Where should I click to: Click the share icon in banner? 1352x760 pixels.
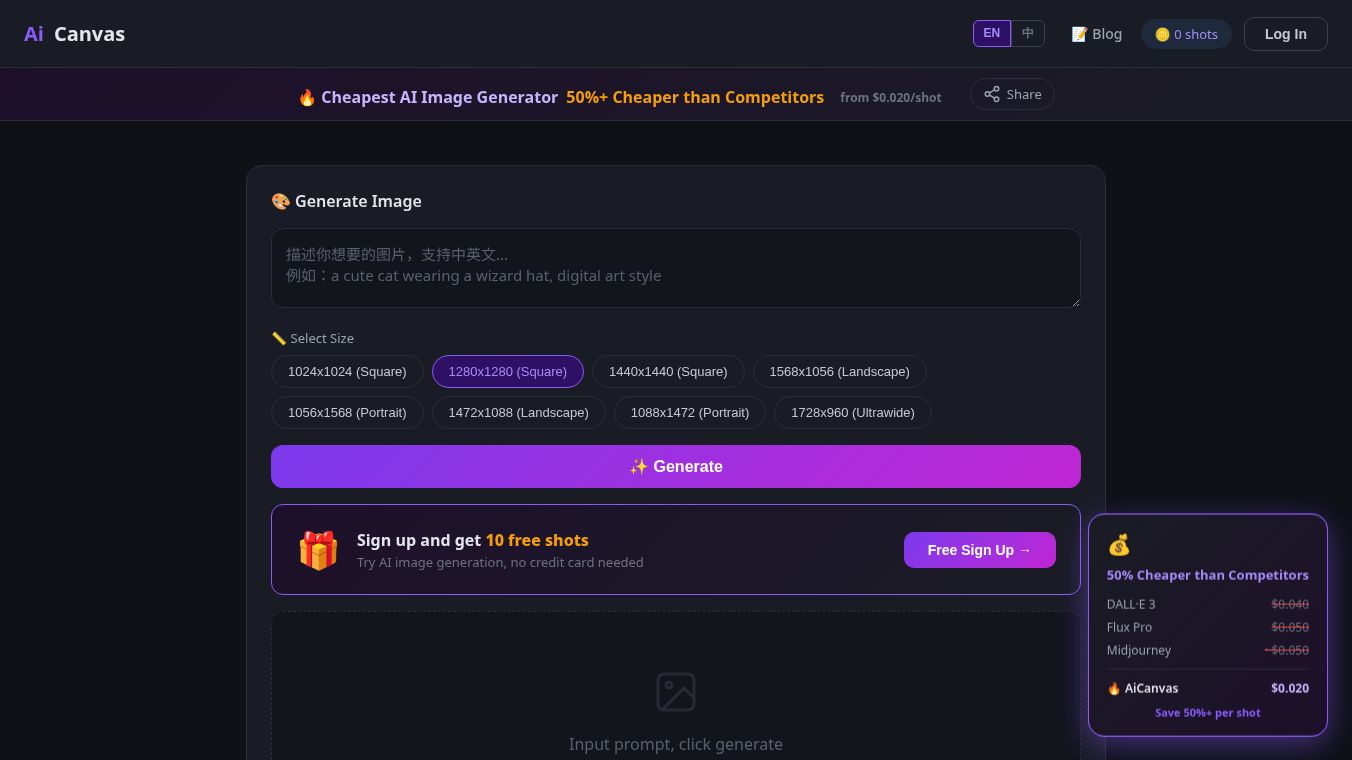click(x=992, y=94)
